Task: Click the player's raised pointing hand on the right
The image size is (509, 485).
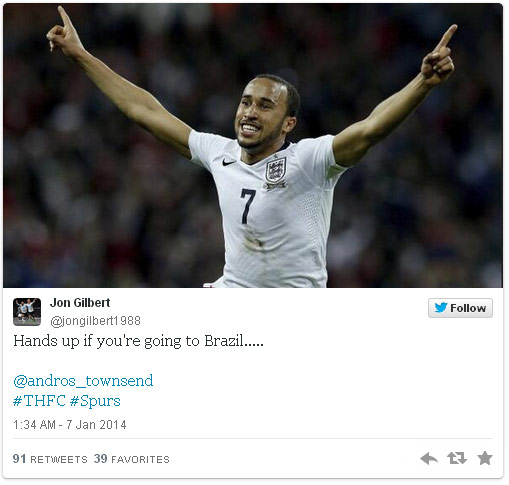Action: click(x=439, y=55)
